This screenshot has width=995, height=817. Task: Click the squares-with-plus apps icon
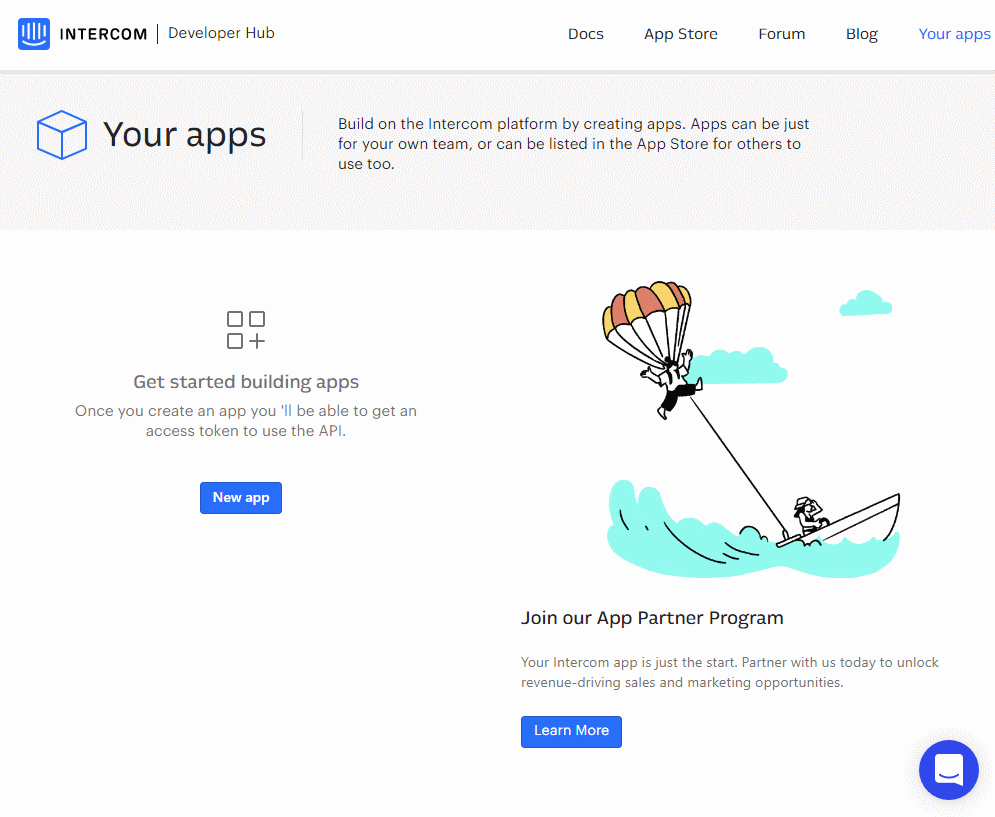[x=246, y=330]
